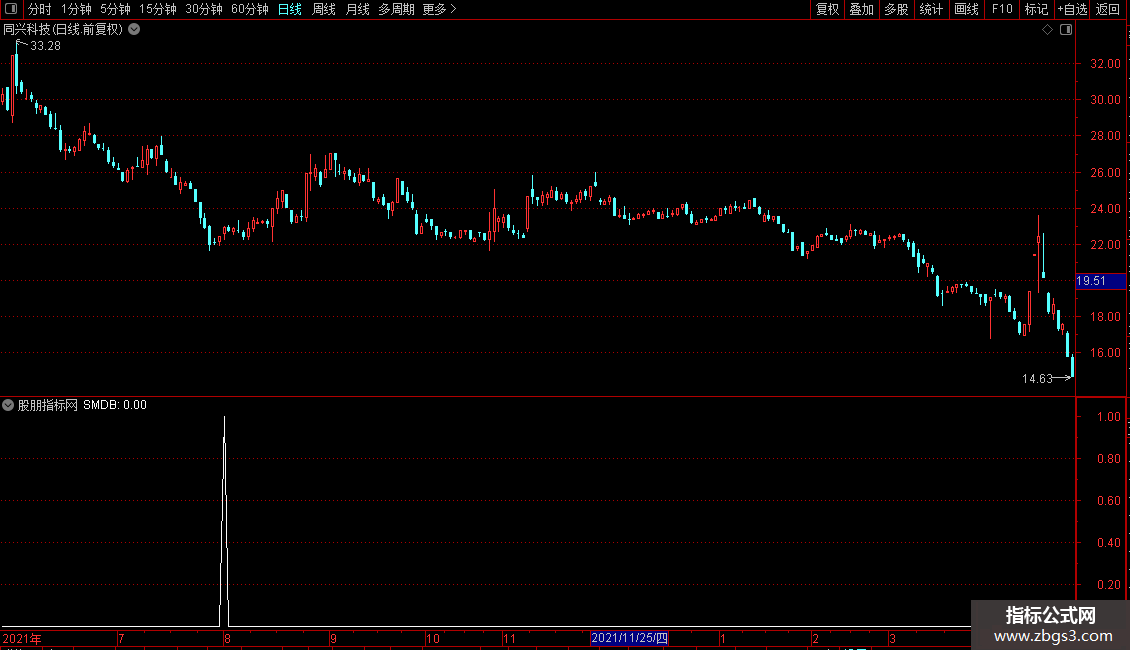
Task: Activate the 画线 drawing tool
Action: 966,9
